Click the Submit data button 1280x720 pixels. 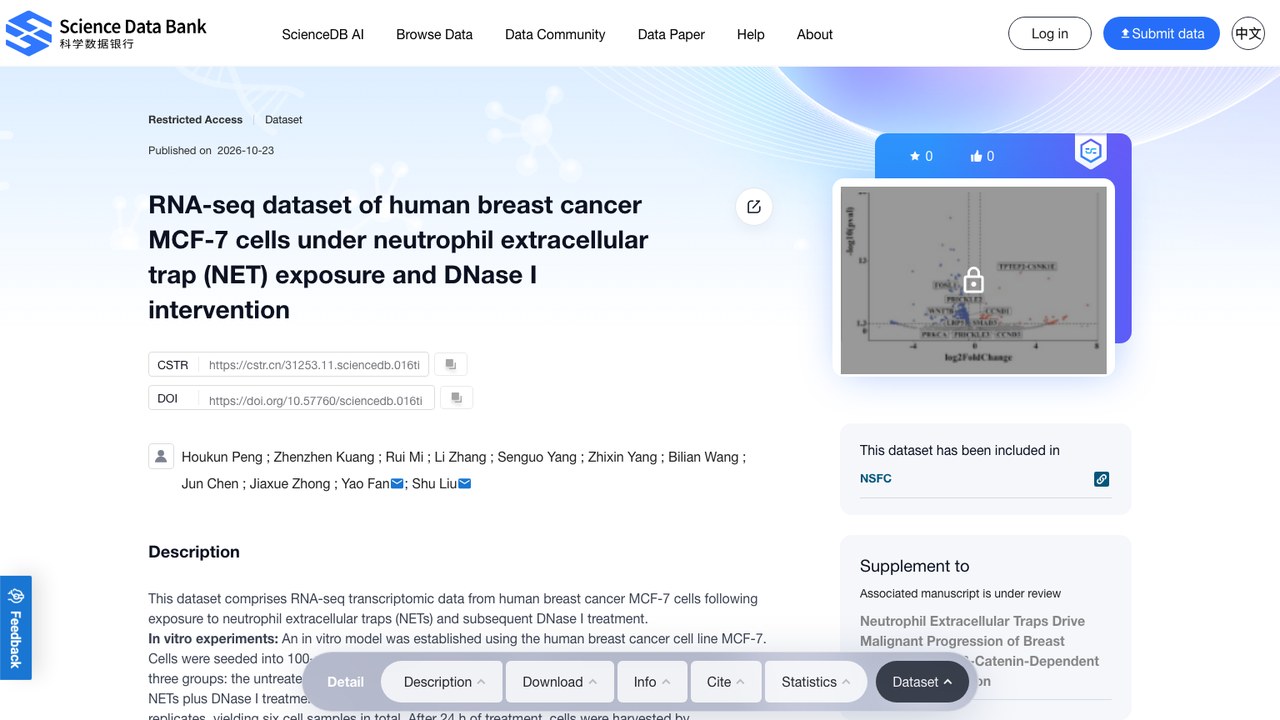(1162, 33)
